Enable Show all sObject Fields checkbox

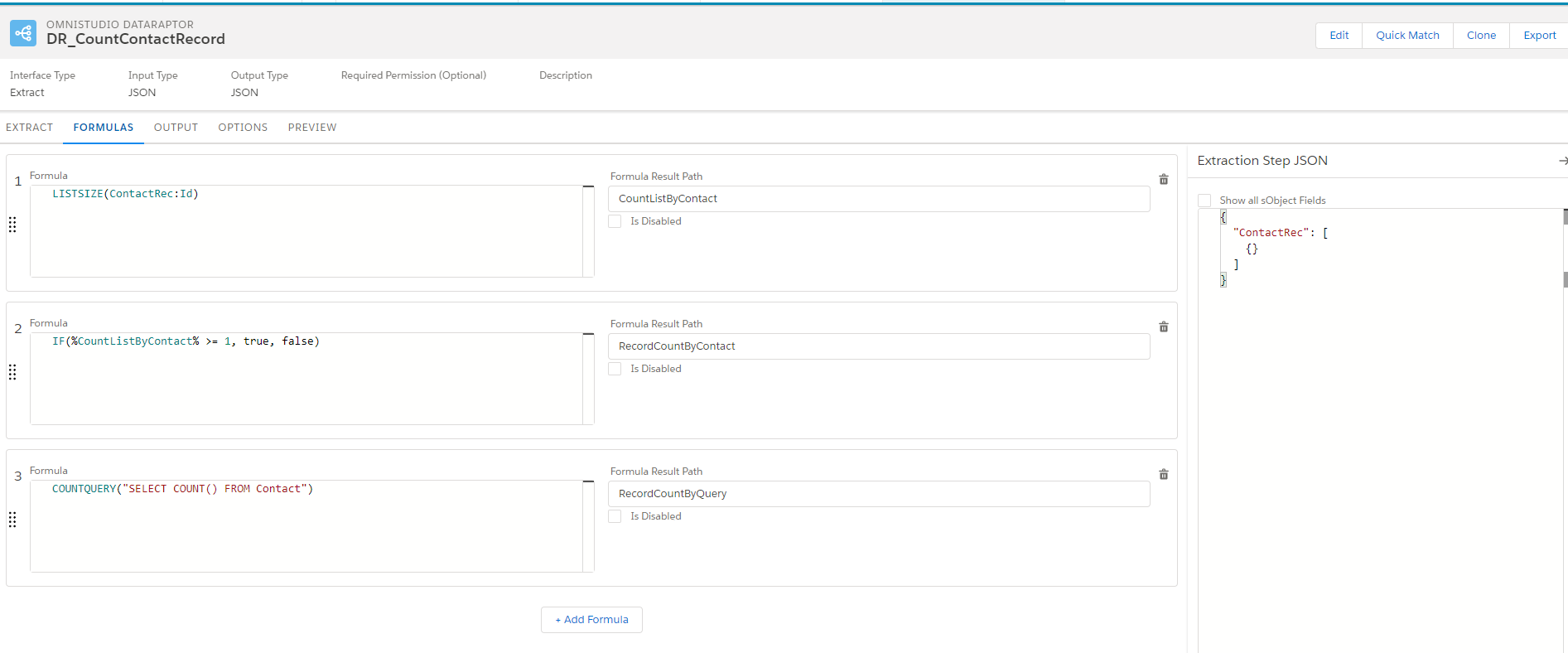pyautogui.click(x=1204, y=201)
